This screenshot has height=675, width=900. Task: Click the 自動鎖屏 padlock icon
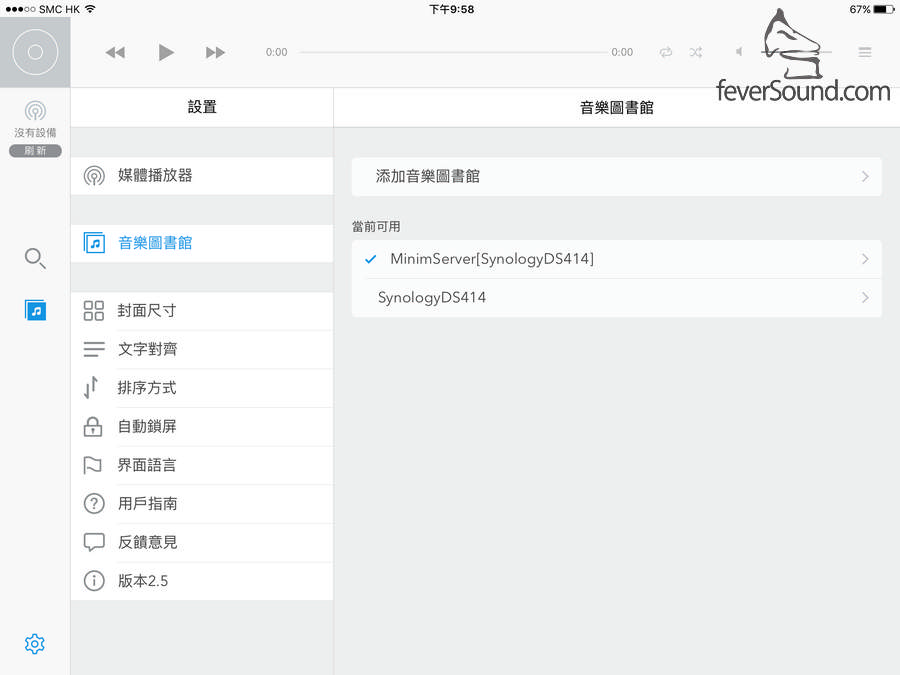click(x=93, y=426)
